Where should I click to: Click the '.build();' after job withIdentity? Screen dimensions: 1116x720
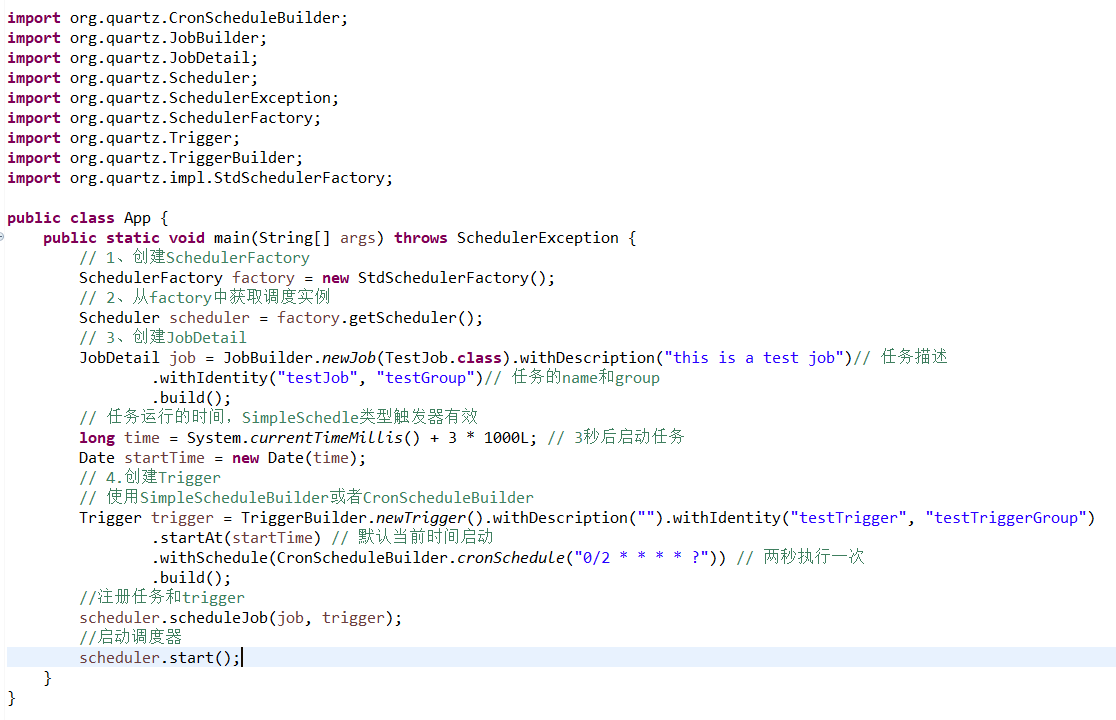click(x=191, y=397)
